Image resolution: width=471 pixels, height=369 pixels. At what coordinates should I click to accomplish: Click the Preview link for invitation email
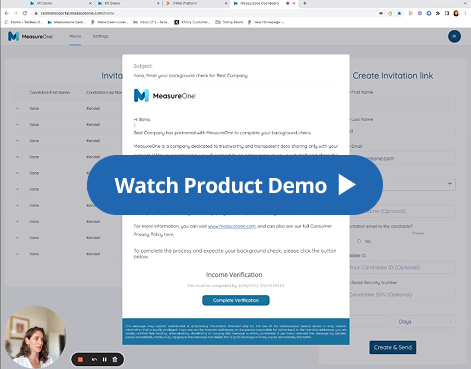418,233
